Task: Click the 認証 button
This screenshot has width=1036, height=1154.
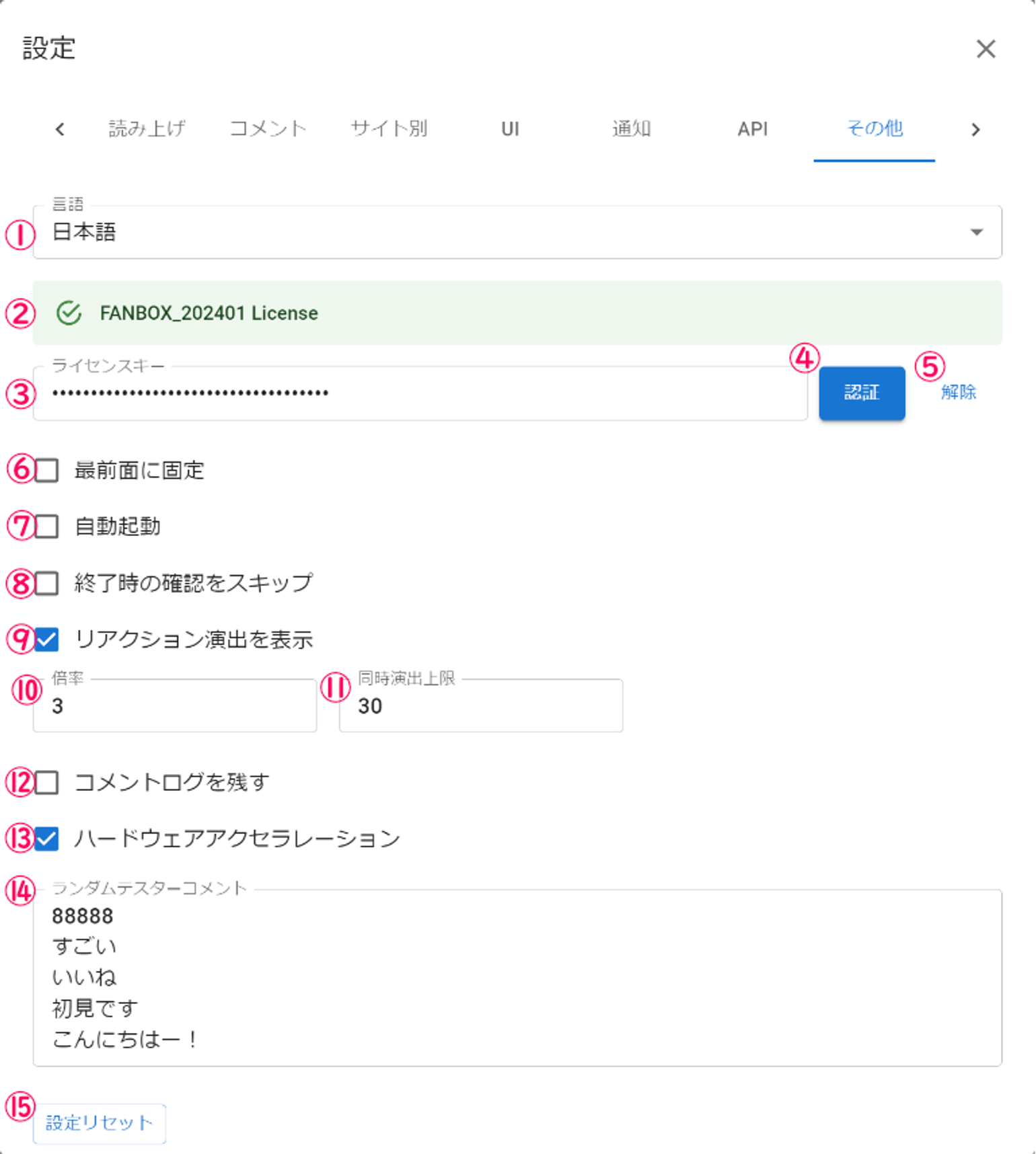Action: [x=861, y=393]
